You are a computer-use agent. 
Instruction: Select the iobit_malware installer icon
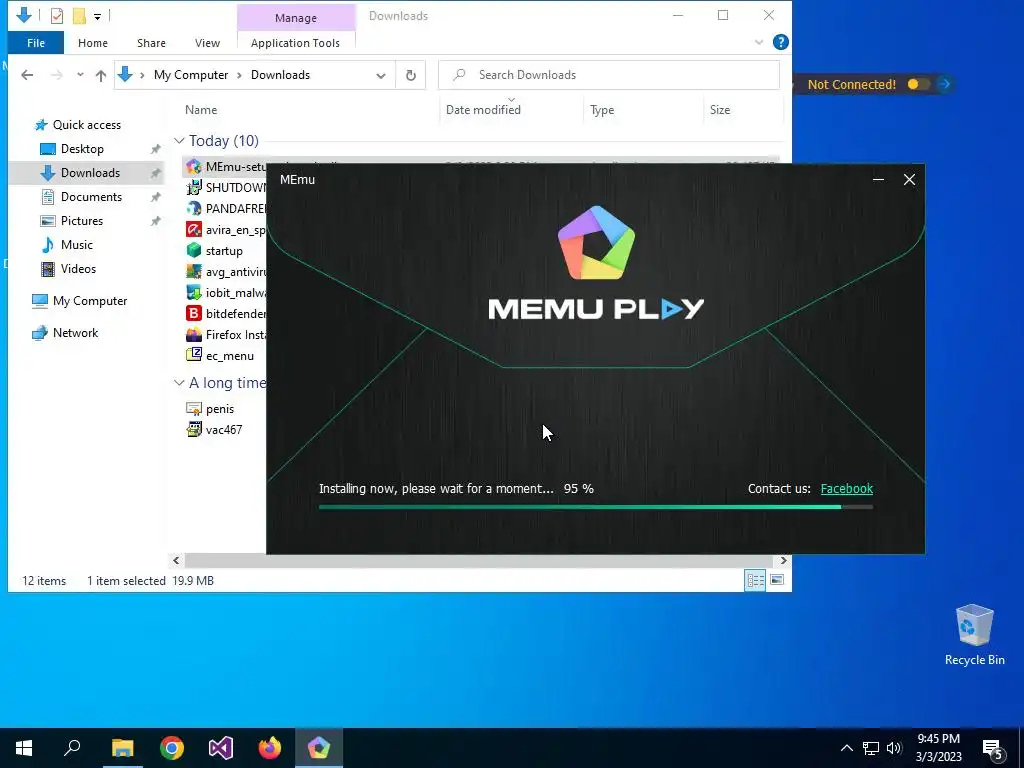pyautogui.click(x=193, y=293)
